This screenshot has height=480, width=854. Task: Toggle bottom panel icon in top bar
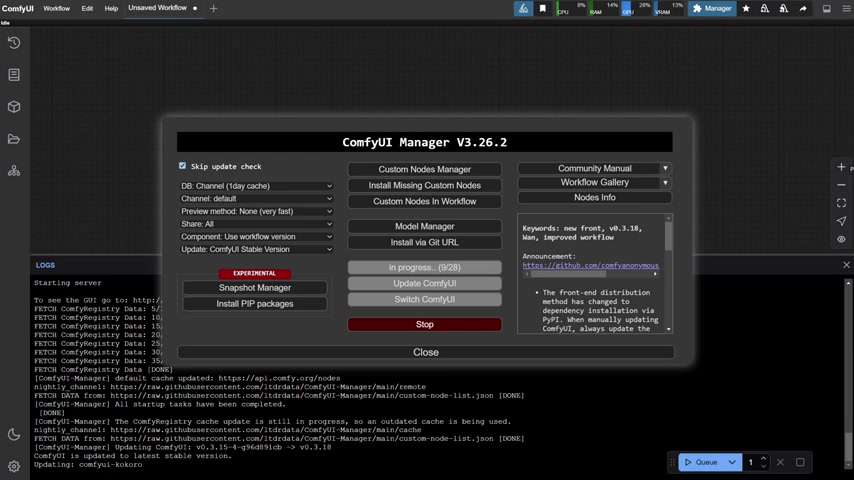click(827, 8)
